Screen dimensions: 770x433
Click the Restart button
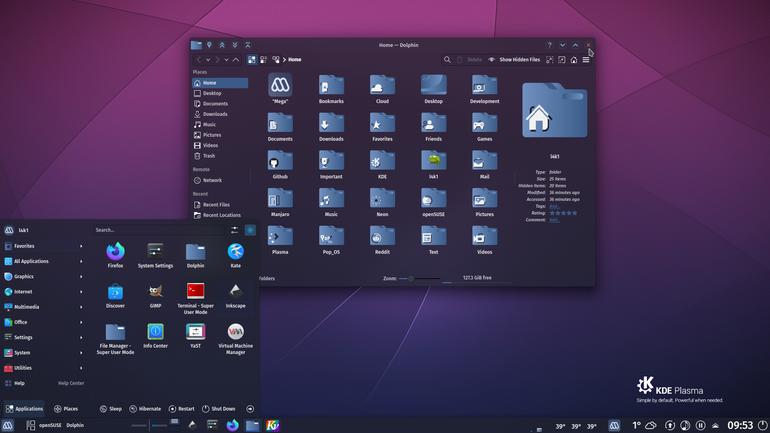point(182,408)
